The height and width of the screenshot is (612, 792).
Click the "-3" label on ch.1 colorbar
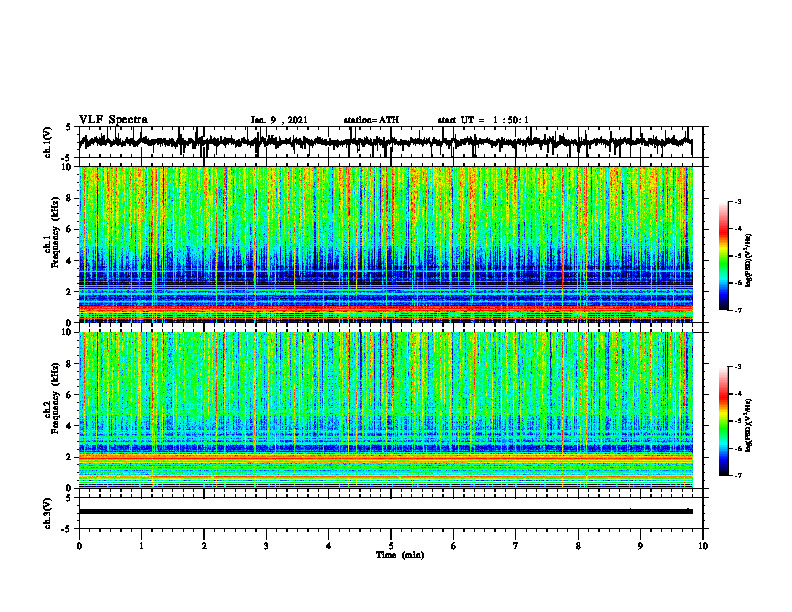tap(738, 201)
